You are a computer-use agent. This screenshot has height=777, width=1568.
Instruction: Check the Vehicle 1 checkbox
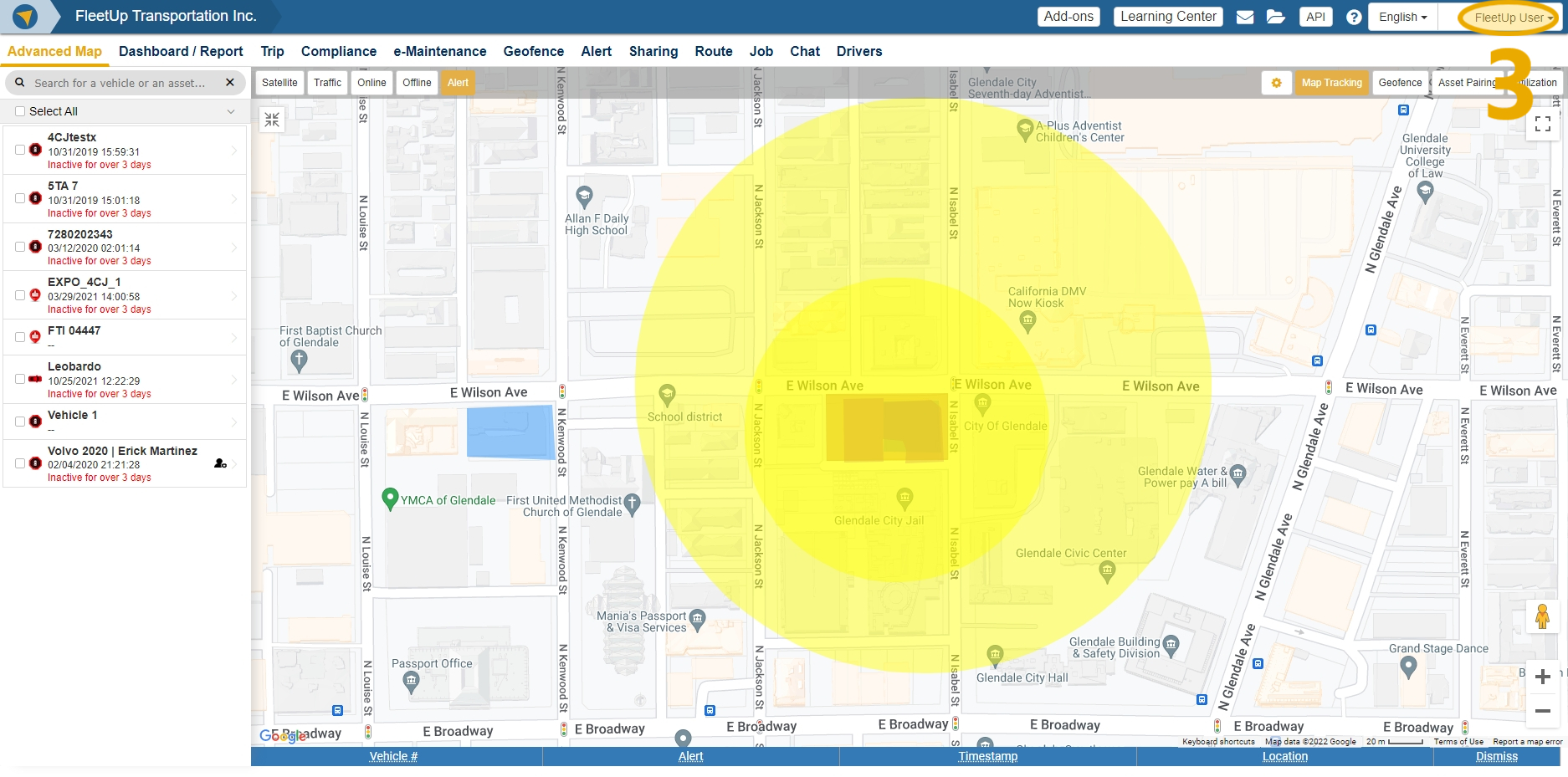[20, 422]
